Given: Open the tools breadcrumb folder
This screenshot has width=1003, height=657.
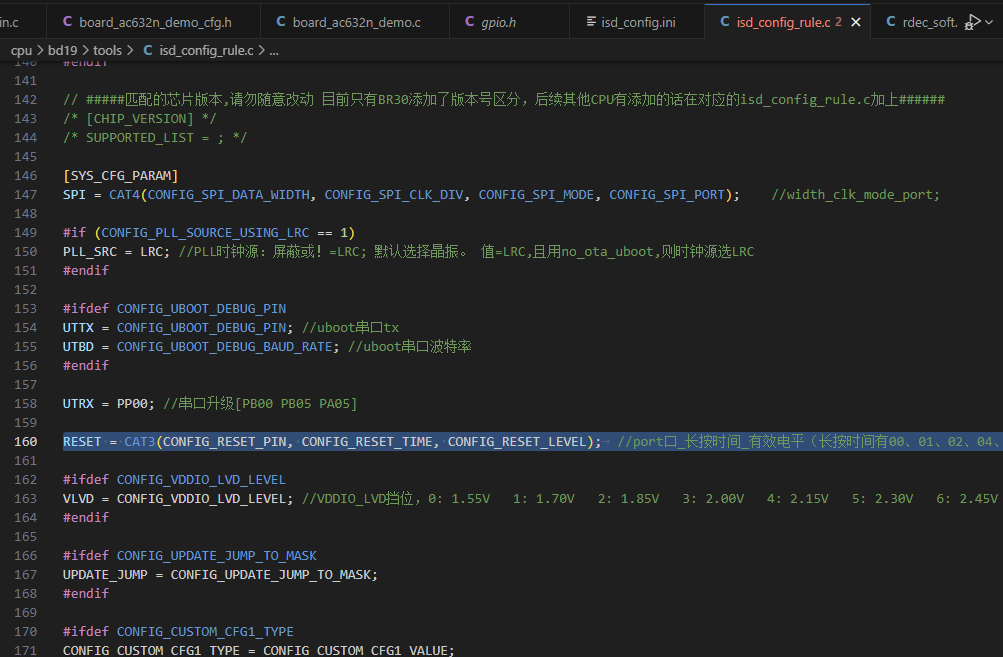Looking at the screenshot, I should (x=107, y=51).
